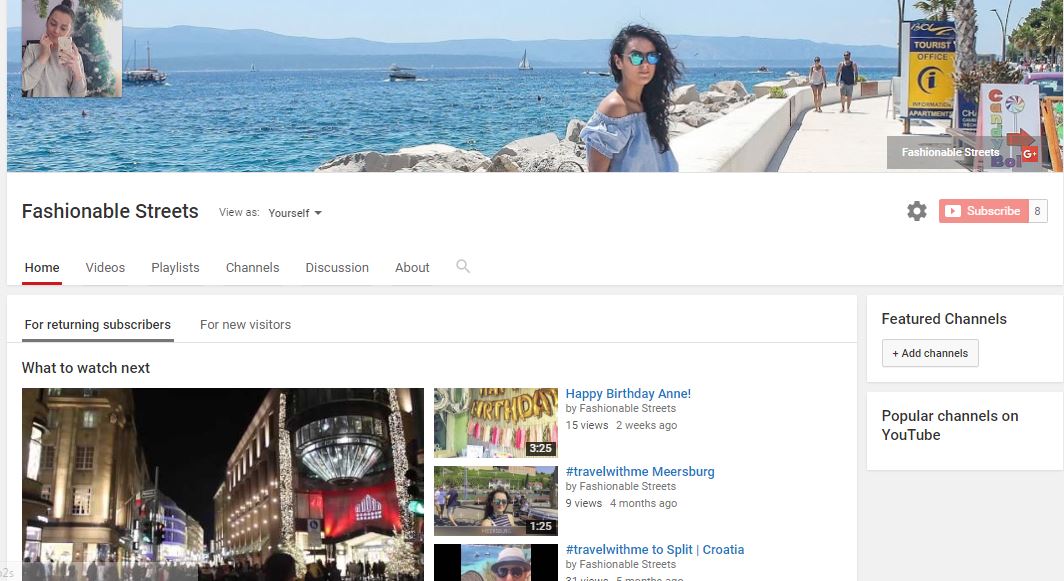
Task: Play the large featured night street video
Action: [x=223, y=485]
